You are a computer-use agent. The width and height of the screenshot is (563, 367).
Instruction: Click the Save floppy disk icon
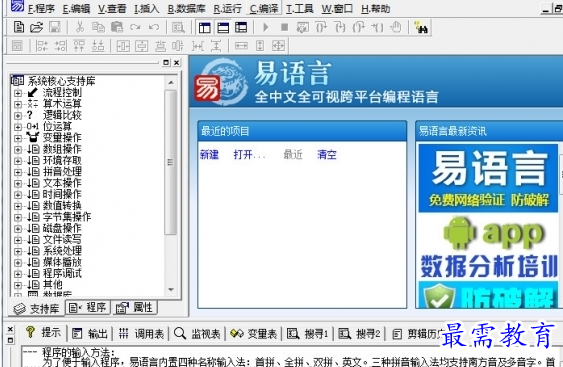55,27
